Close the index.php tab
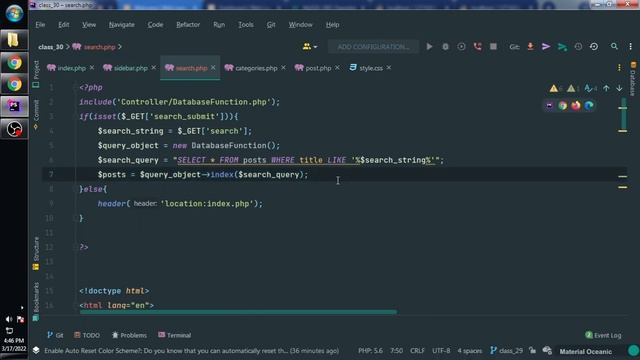The image size is (640, 360). pyautogui.click(x=92, y=68)
